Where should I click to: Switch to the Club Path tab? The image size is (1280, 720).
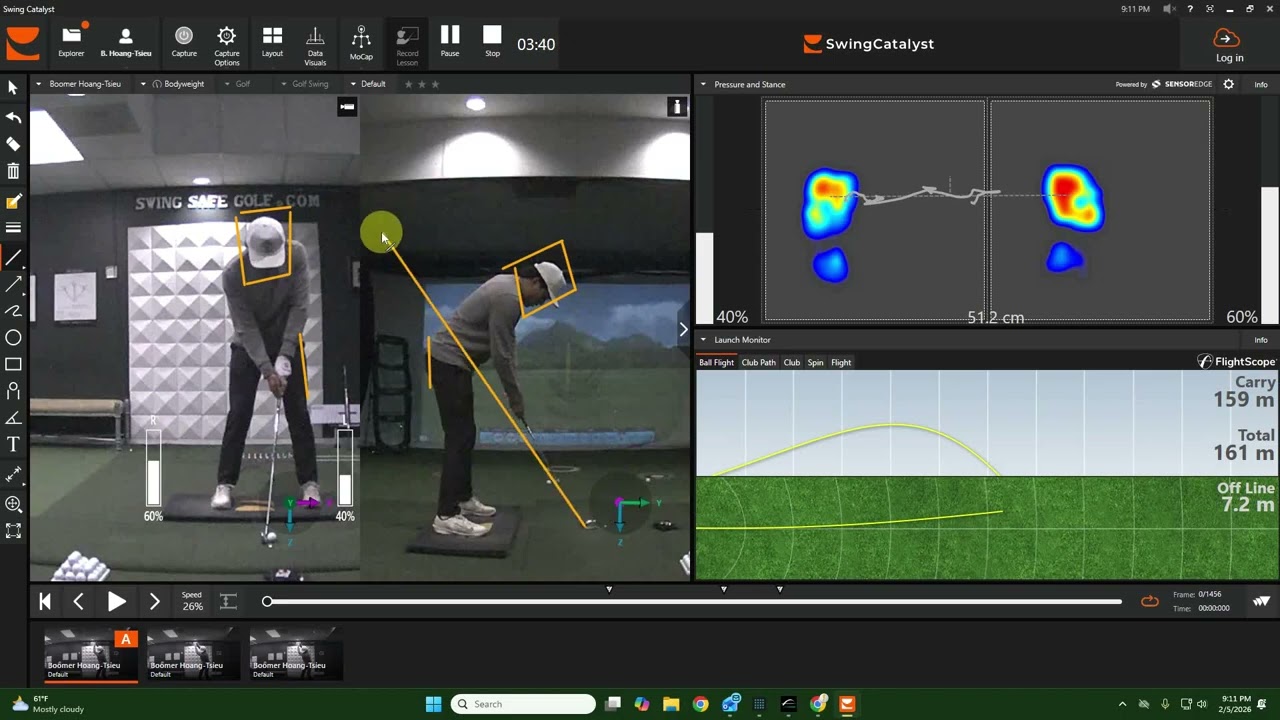758,362
